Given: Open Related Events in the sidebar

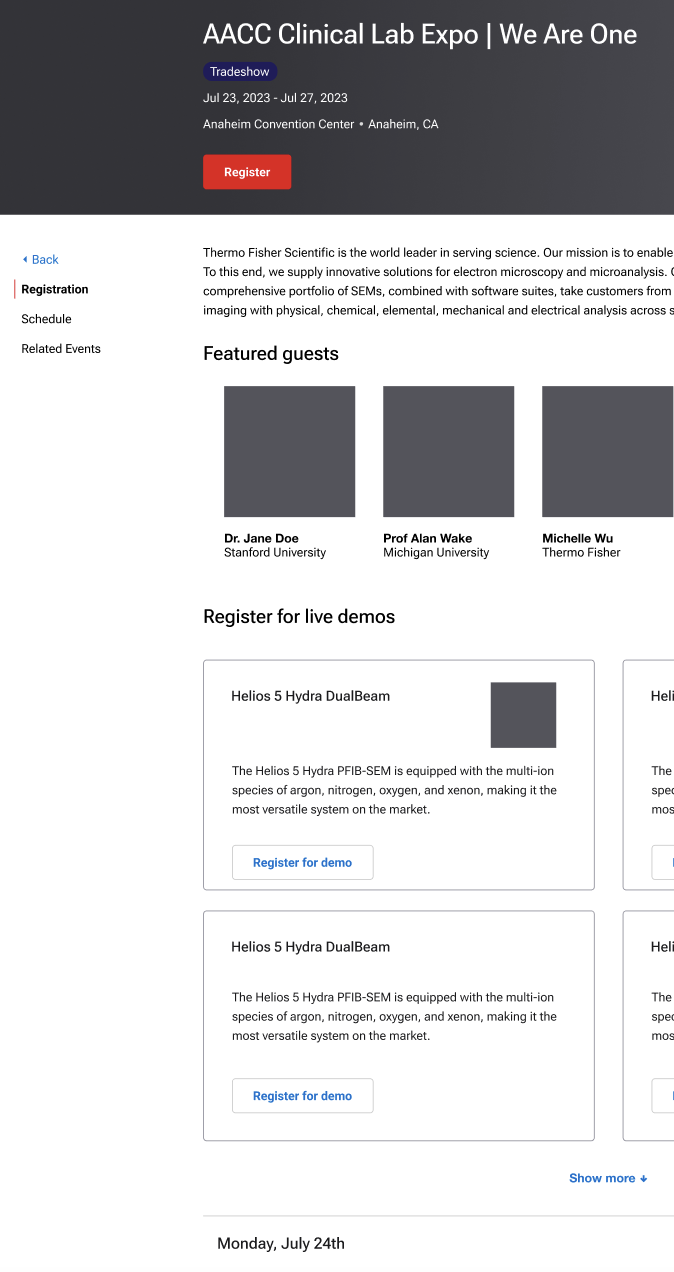Looking at the screenshot, I should coord(61,349).
